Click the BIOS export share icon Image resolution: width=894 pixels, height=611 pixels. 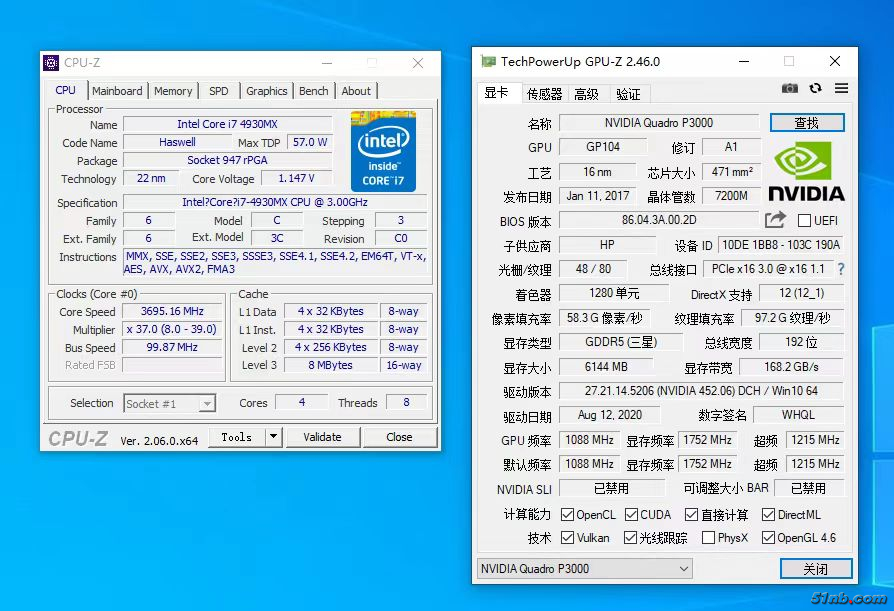click(x=775, y=219)
